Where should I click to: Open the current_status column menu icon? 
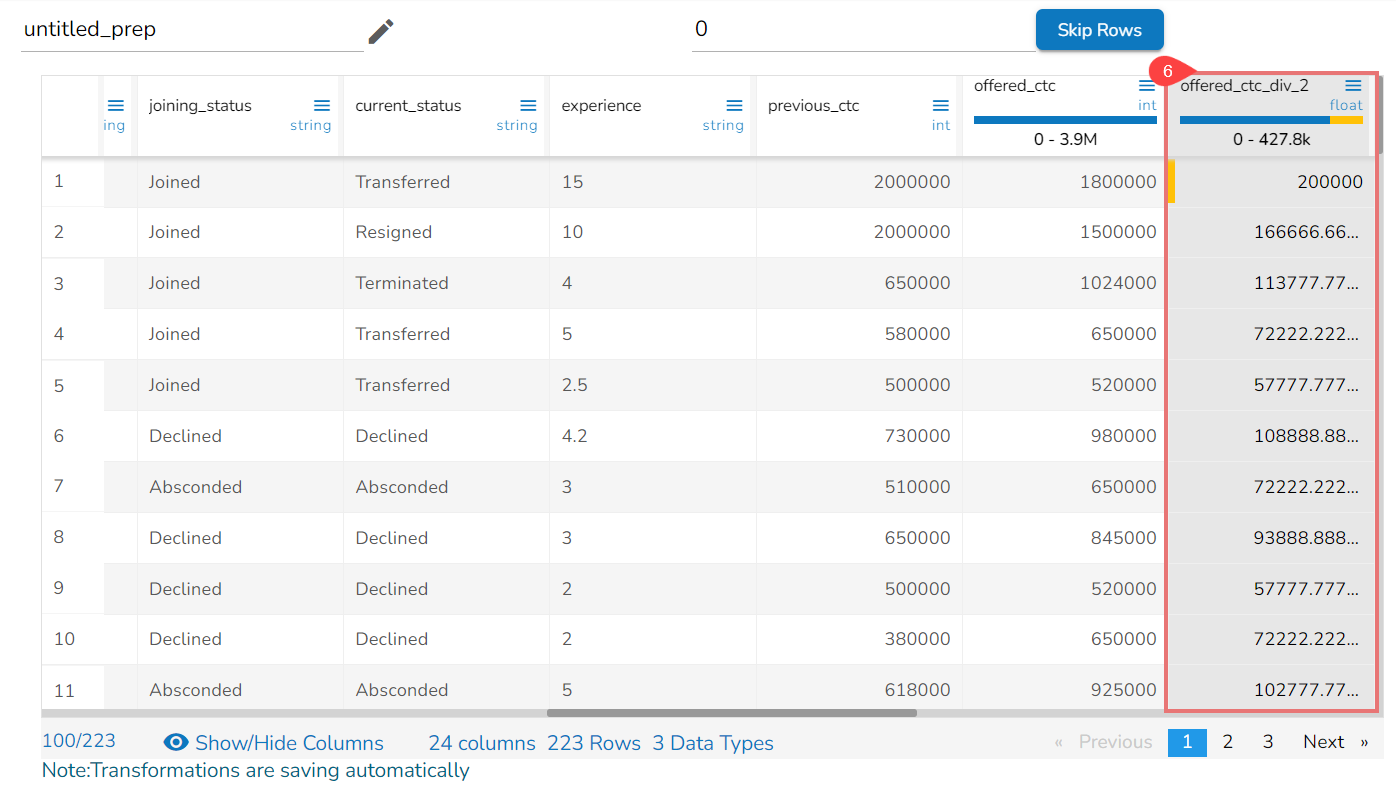[x=528, y=106]
